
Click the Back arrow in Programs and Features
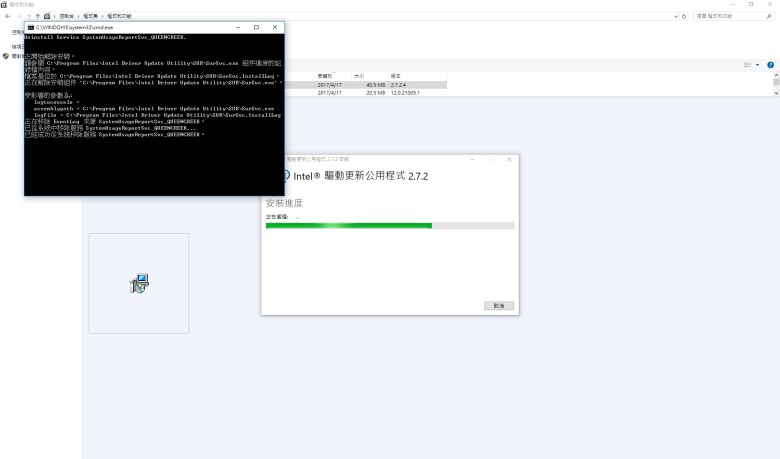[7, 16]
